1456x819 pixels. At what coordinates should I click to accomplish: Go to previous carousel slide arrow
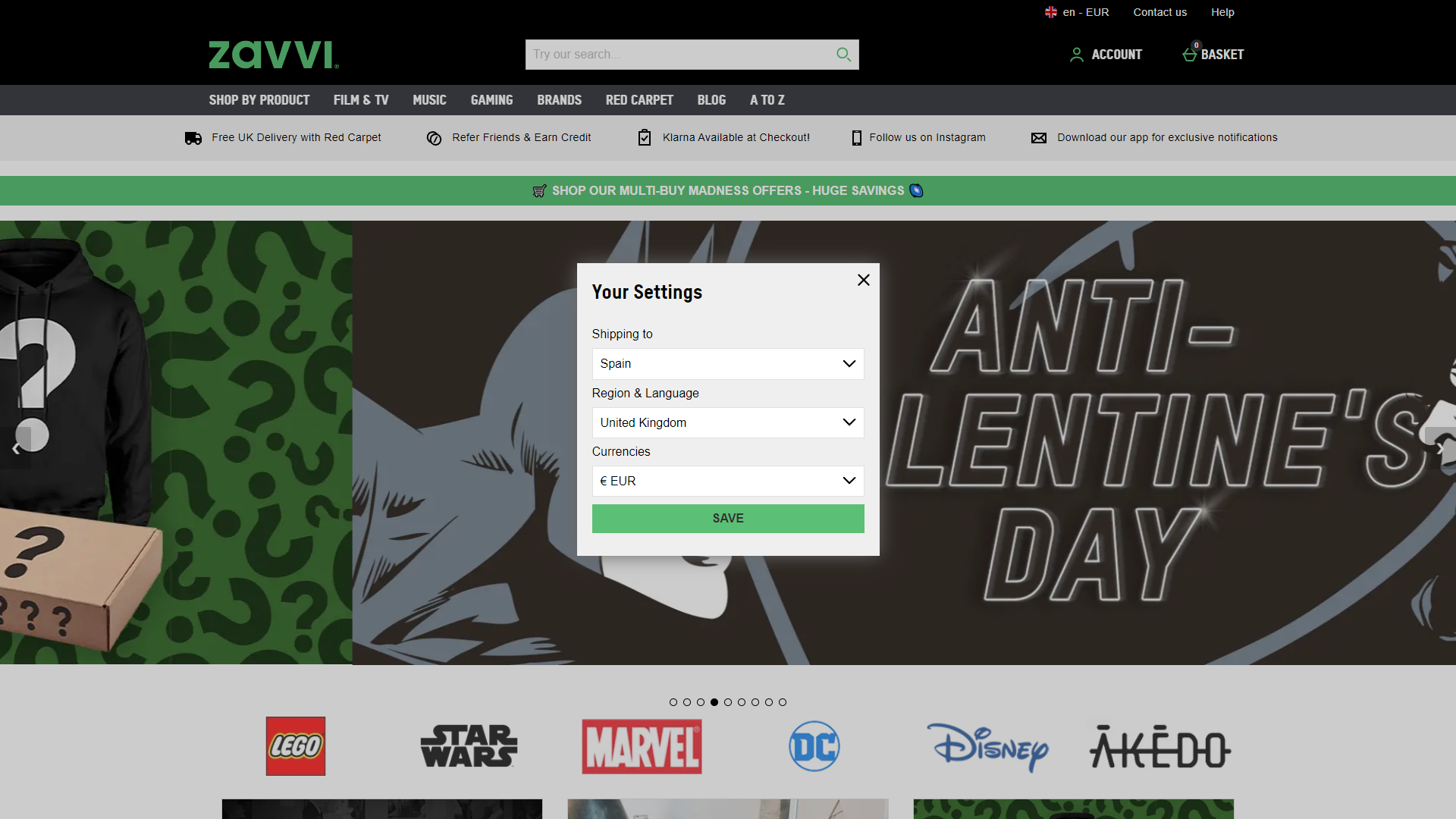[x=15, y=448]
